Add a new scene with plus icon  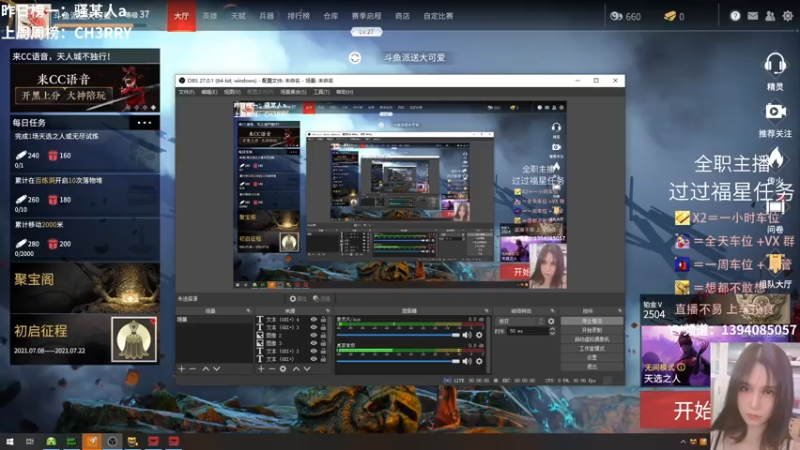click(181, 368)
